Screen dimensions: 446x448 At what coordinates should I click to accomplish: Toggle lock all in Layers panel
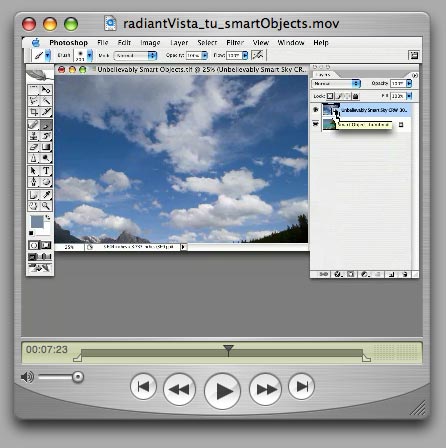point(356,96)
